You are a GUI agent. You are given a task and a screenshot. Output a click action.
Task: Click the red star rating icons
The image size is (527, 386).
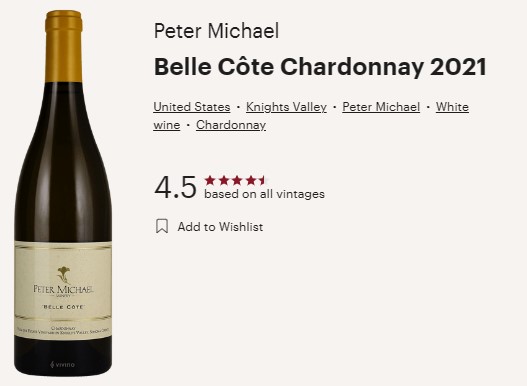click(235, 181)
